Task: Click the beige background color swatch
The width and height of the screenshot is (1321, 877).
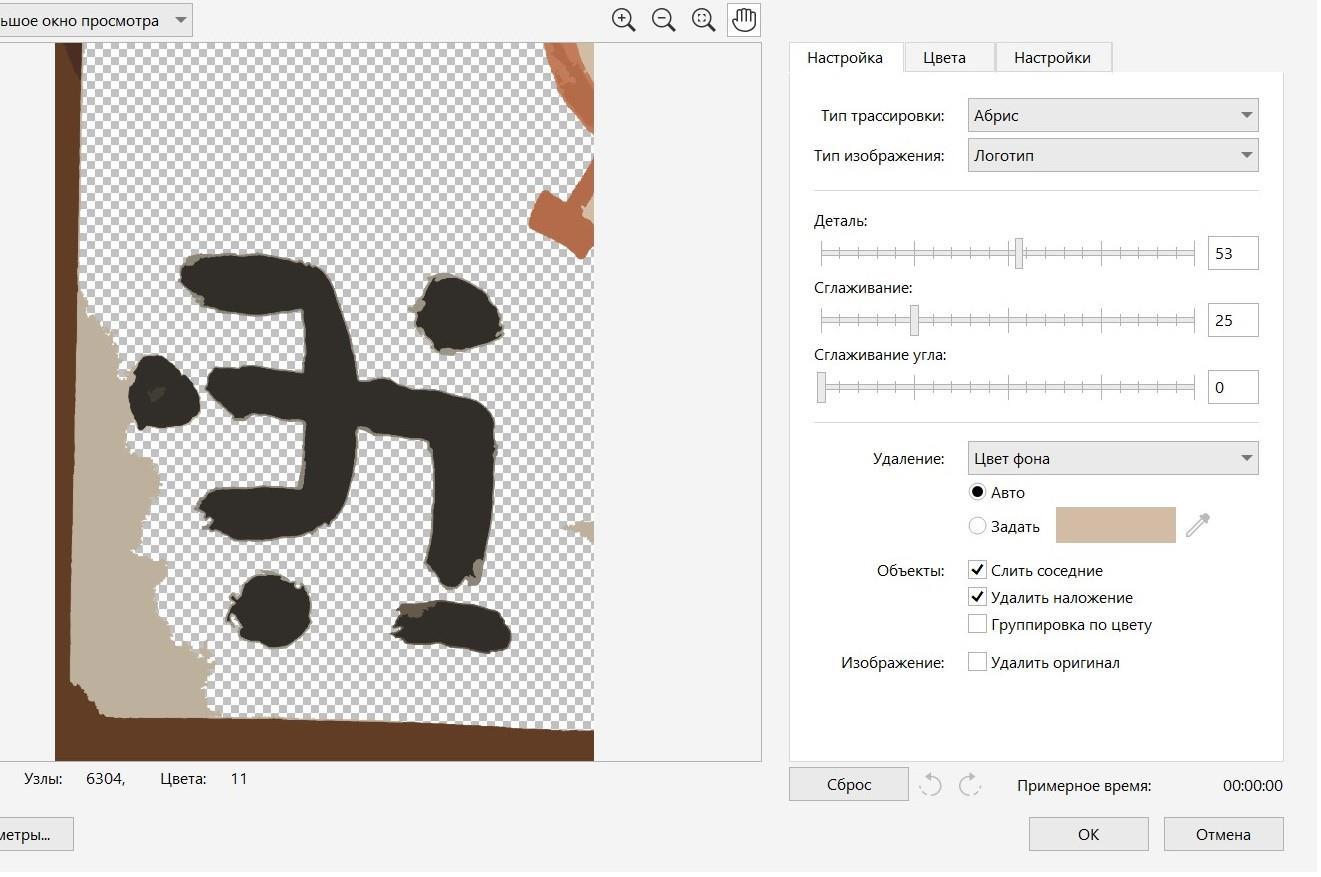Action: pos(1115,525)
